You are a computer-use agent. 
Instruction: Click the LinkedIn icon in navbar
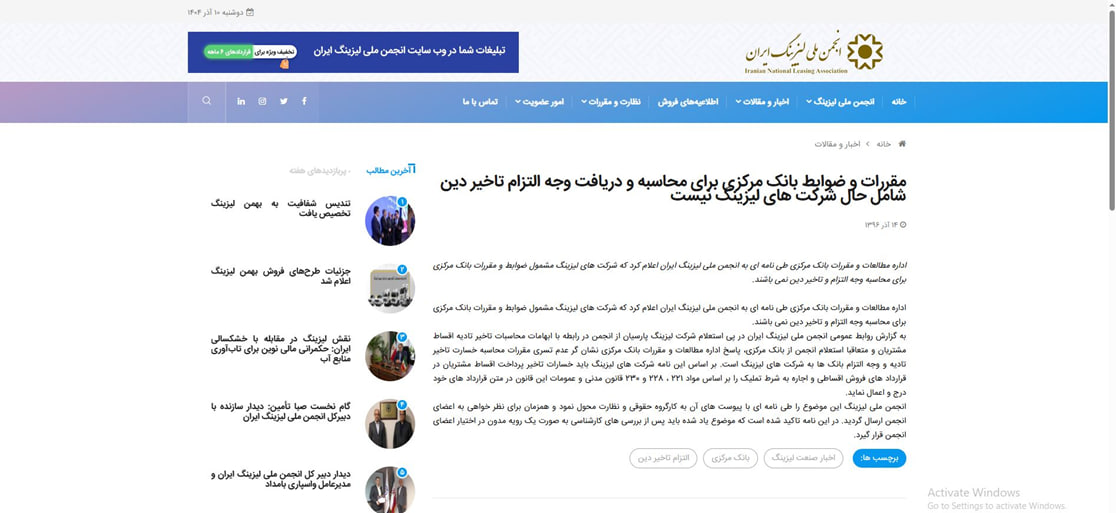pos(241,101)
